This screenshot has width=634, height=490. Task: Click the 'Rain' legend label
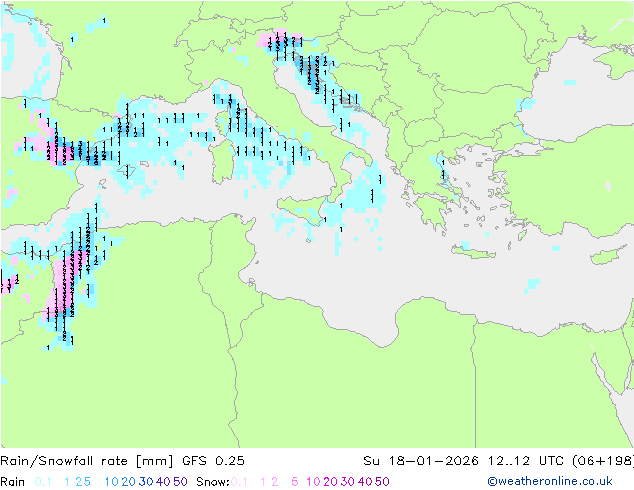(x=13, y=482)
